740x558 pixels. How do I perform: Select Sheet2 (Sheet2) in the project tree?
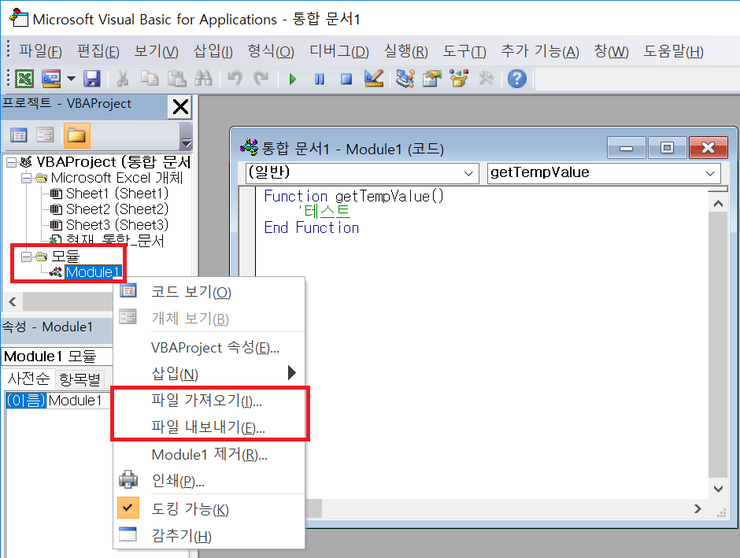click(x=117, y=209)
